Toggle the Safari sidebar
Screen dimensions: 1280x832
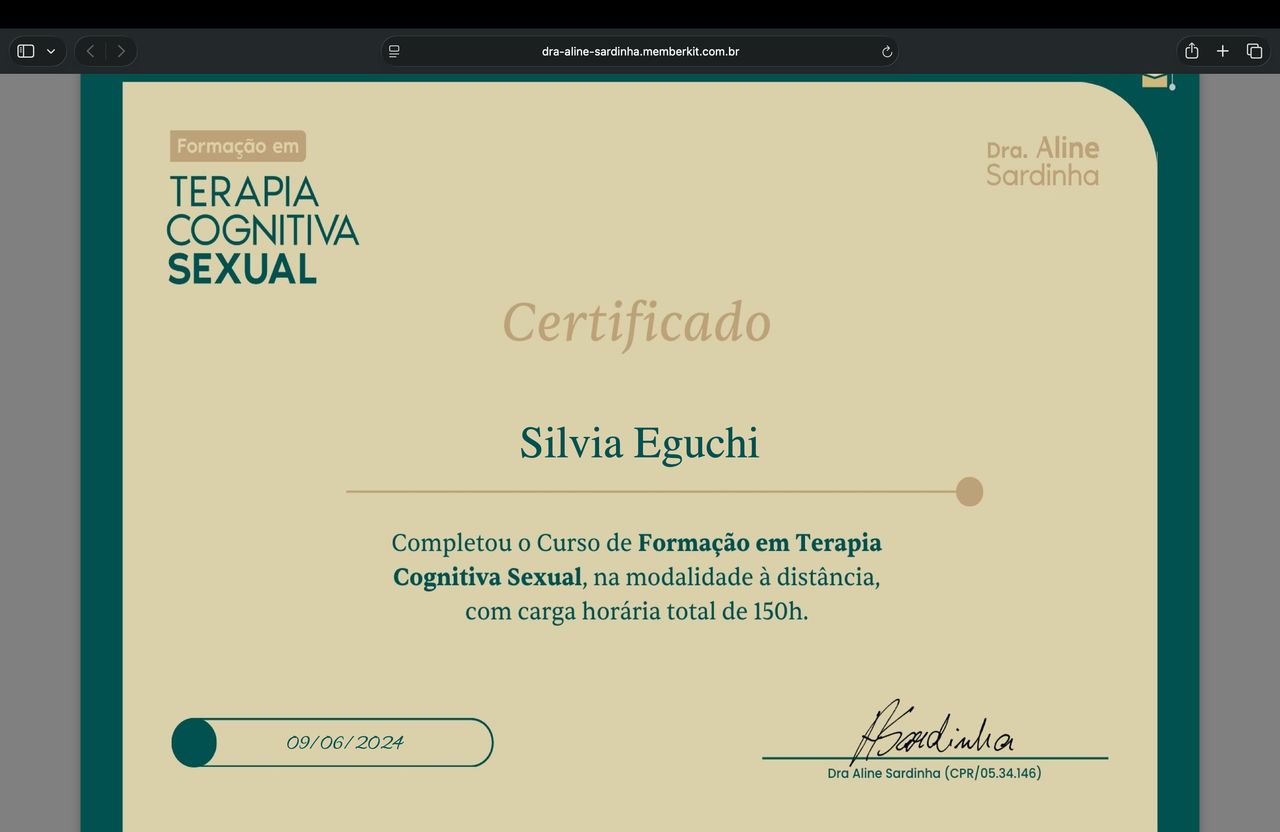click(26, 51)
